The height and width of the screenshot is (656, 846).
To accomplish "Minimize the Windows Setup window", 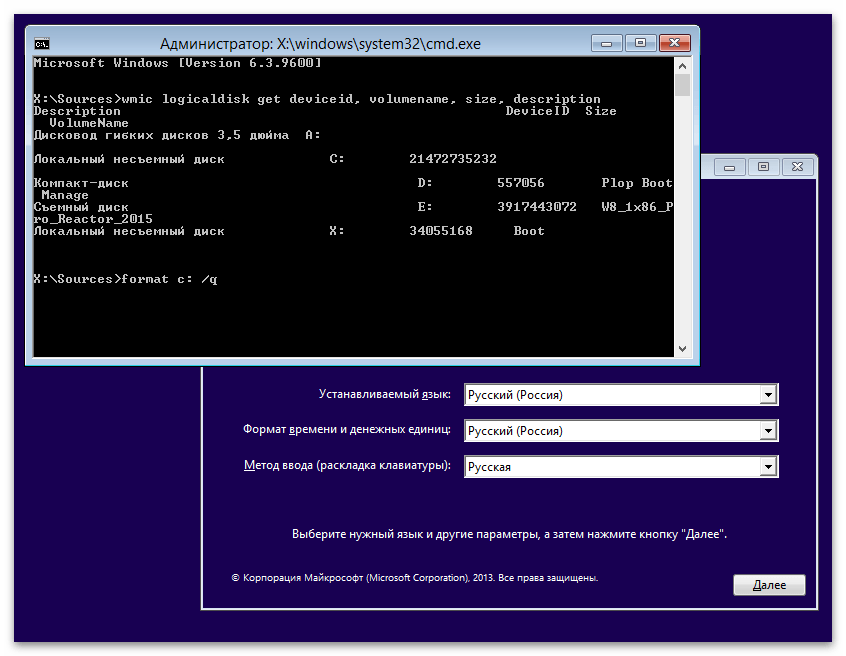I will [x=729, y=167].
